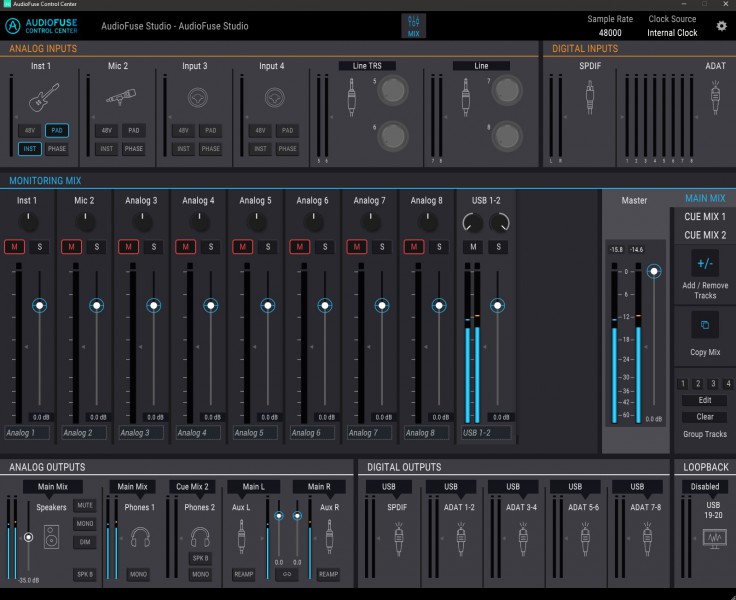Toggle MUTE on Speakers output
The width and height of the screenshot is (736, 600).
click(x=85, y=506)
